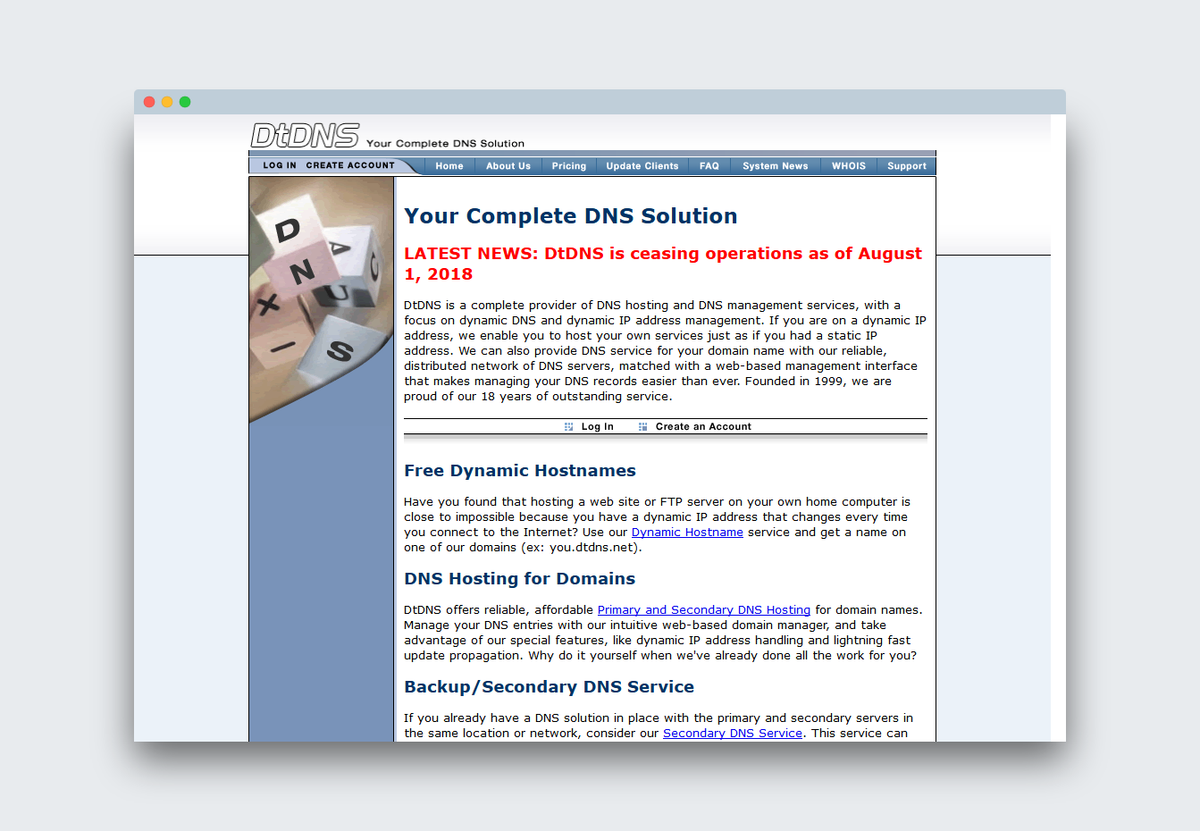Image resolution: width=1200 pixels, height=831 pixels.
Task: Click the Log In grid icon
Action: 569,426
